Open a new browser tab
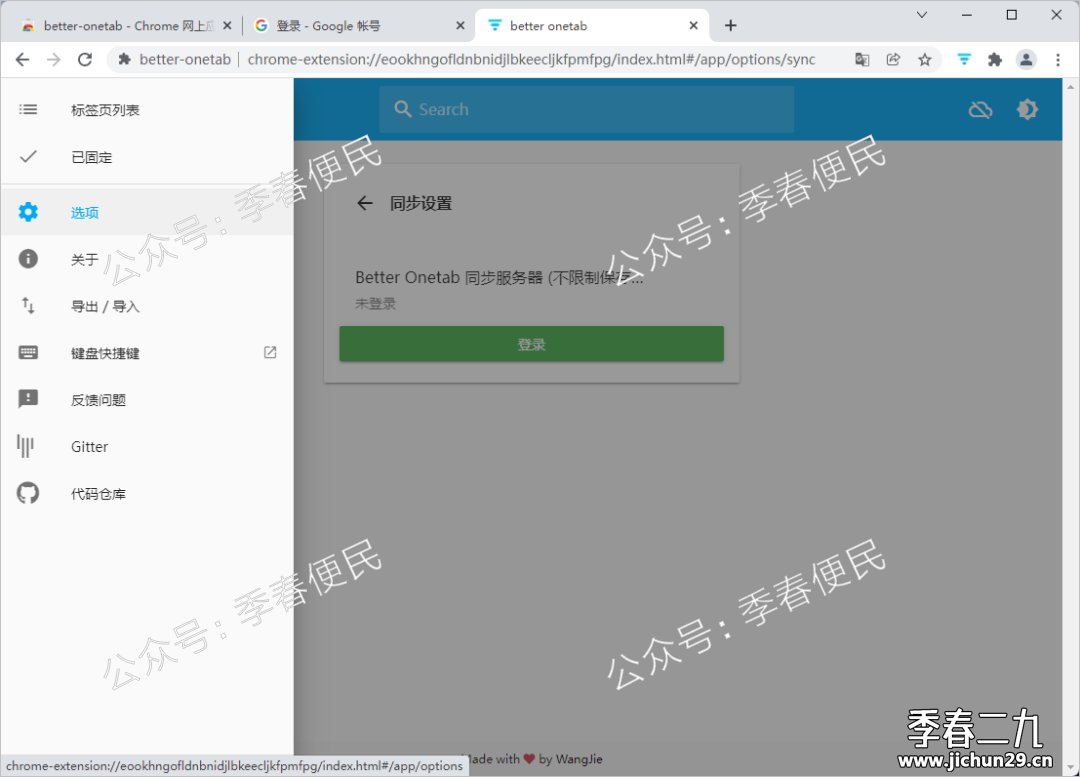The image size is (1080, 777). 730,25
